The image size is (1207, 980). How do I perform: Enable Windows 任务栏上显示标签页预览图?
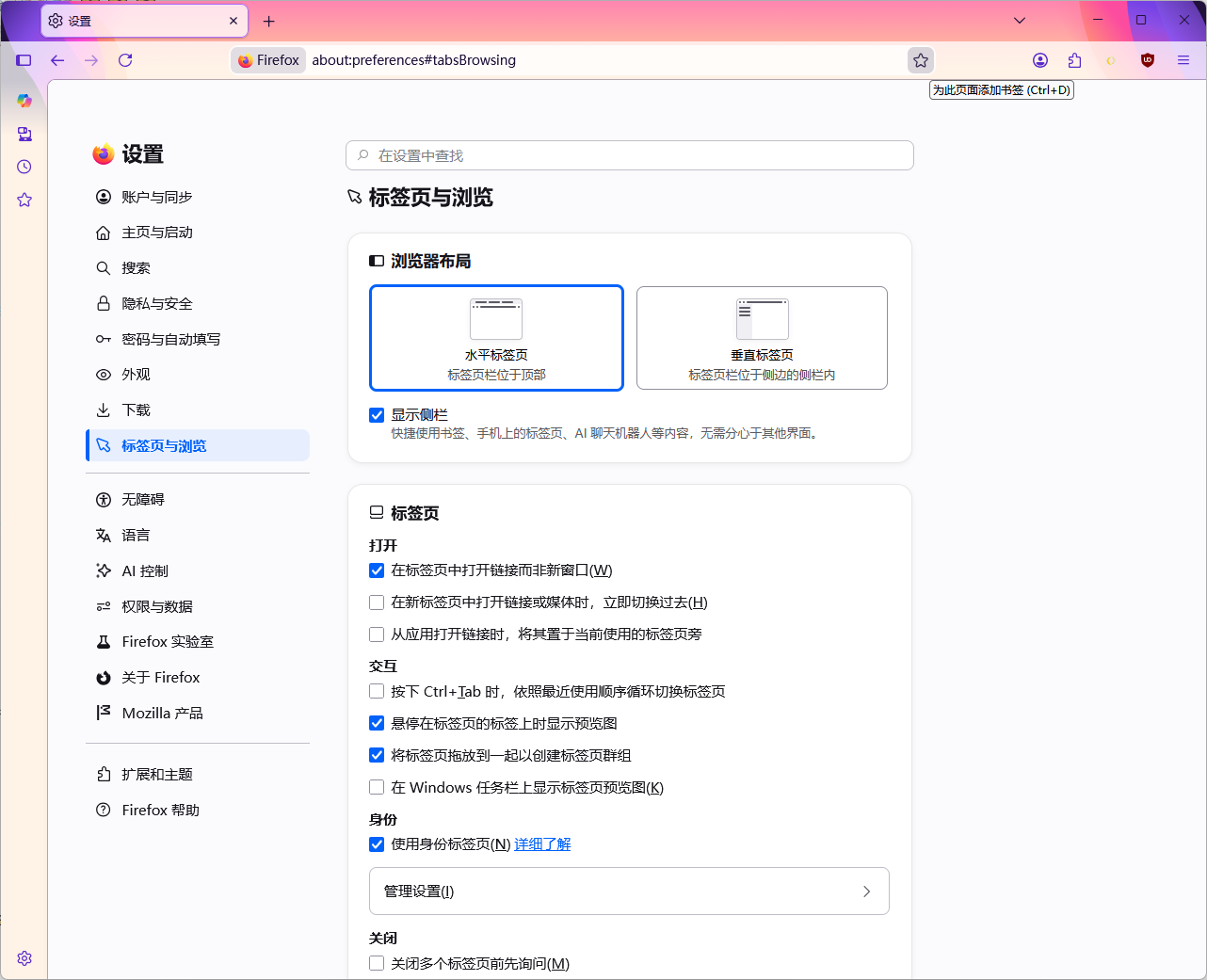(x=377, y=787)
